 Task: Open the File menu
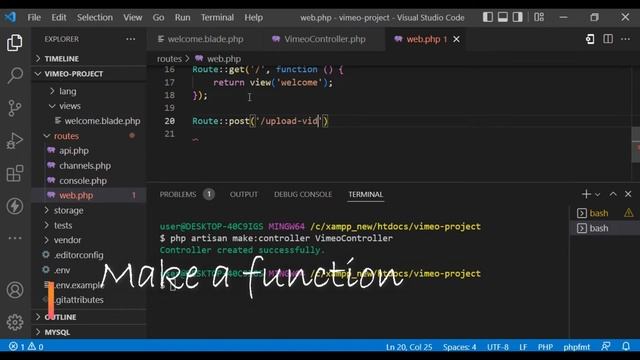(x=34, y=18)
